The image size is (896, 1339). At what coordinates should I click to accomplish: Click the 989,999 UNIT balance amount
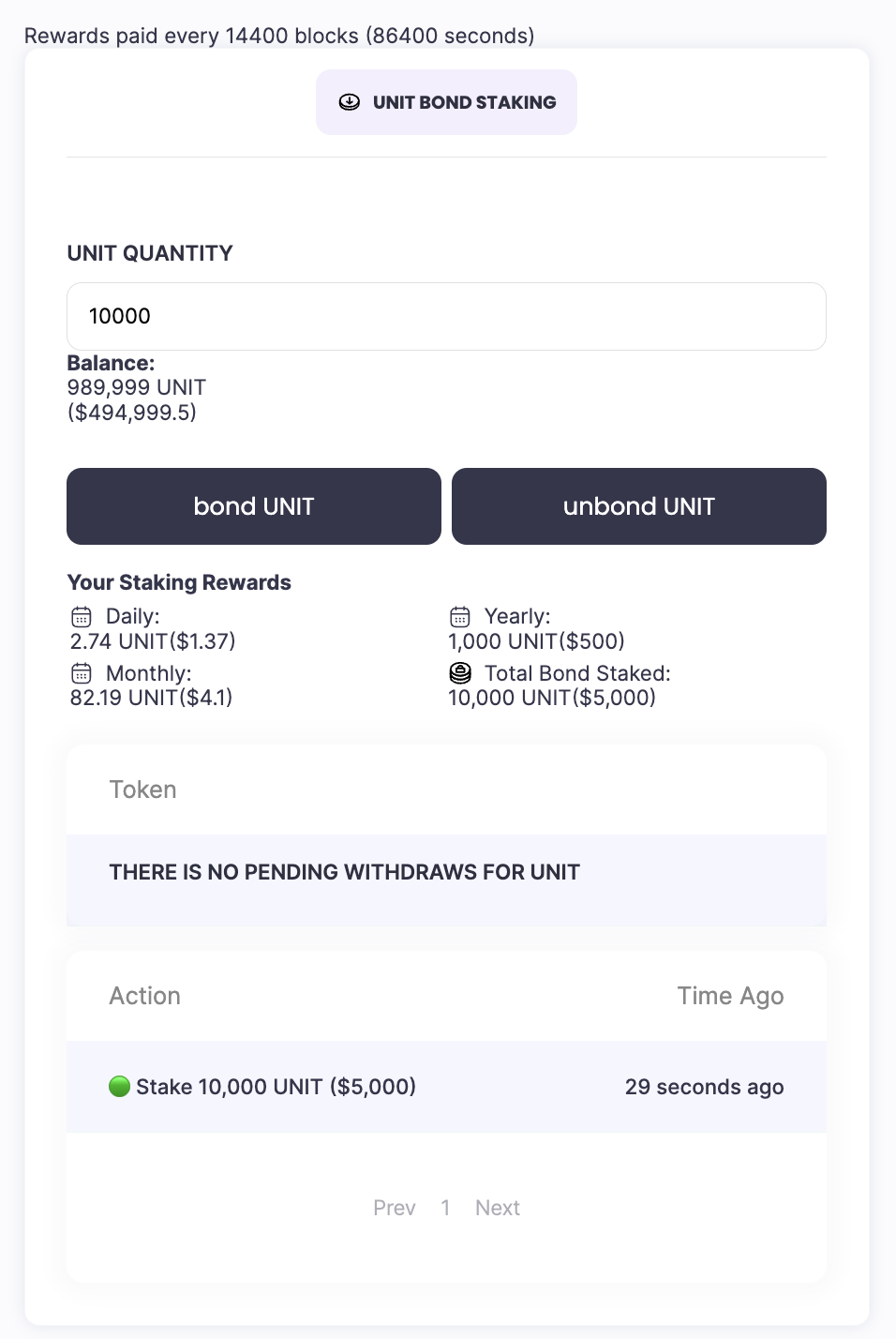(x=136, y=387)
